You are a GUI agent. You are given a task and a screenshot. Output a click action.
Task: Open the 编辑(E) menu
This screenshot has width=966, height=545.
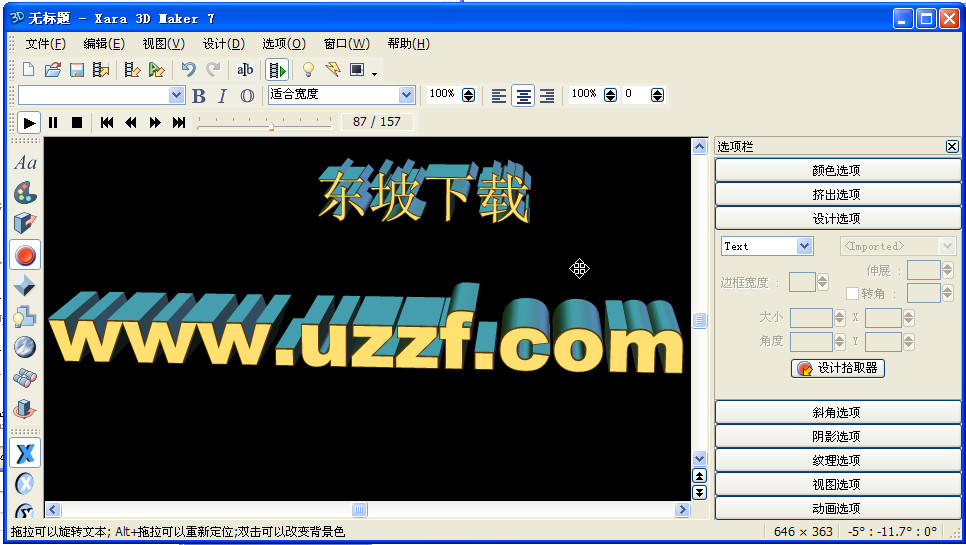(x=104, y=44)
